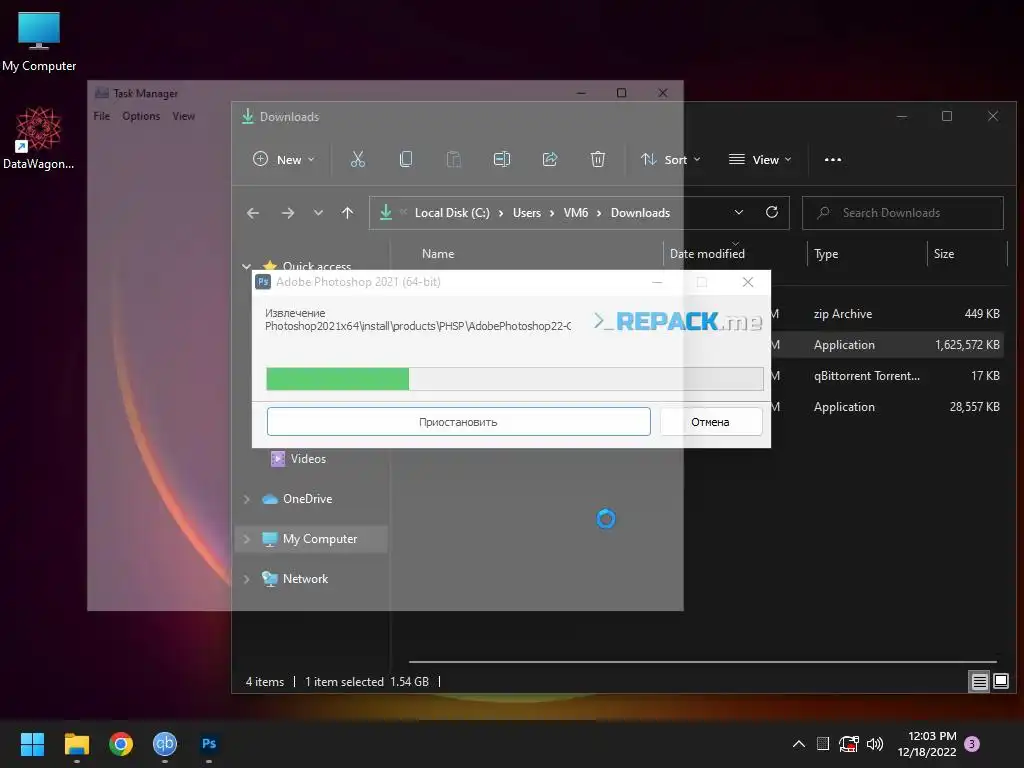This screenshot has width=1024, height=768.
Task: Expand the address bar history dropdown
Action: pyautogui.click(x=739, y=212)
